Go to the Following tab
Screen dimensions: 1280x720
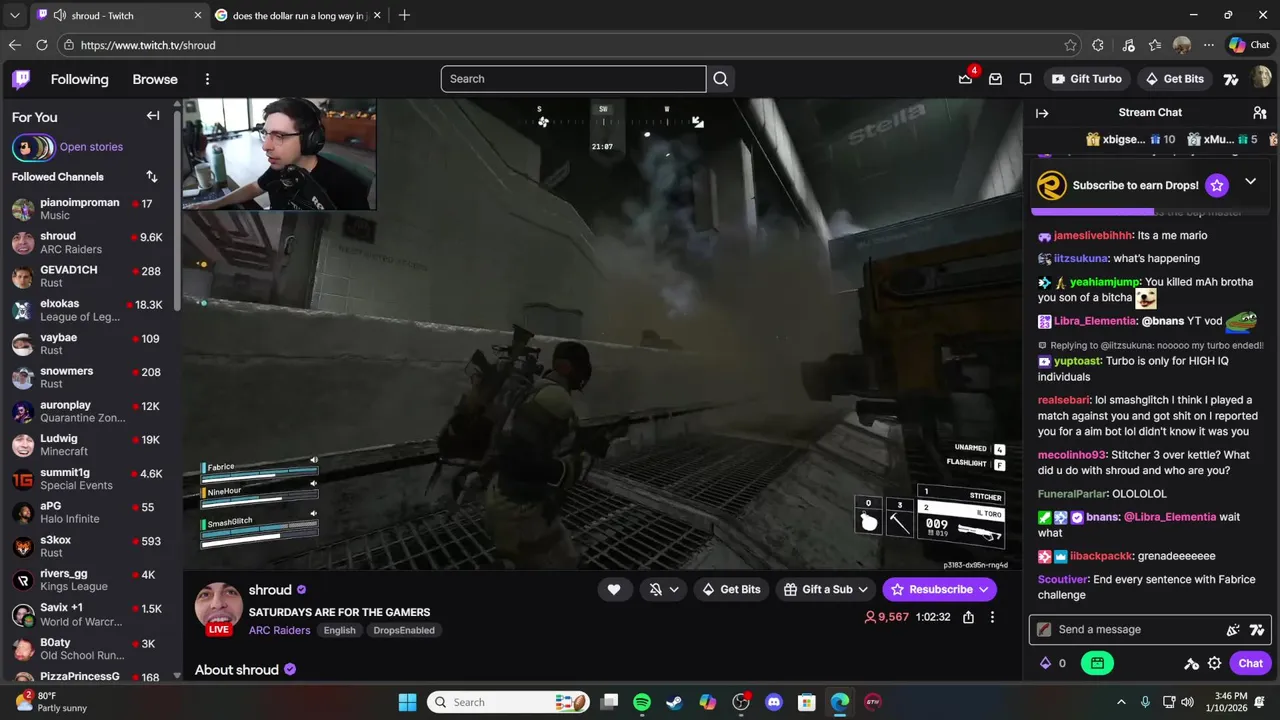click(x=80, y=79)
